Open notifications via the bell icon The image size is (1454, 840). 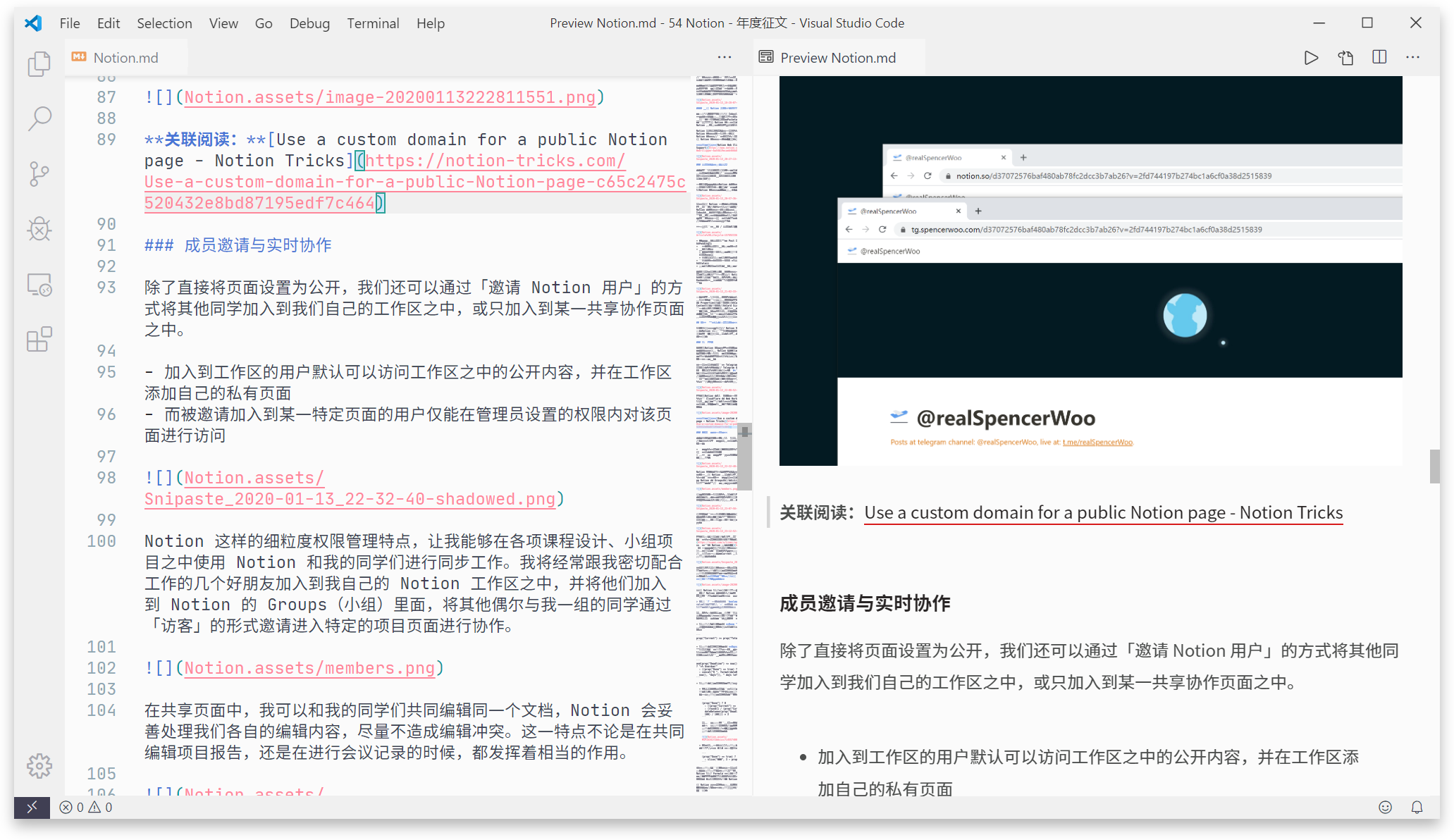point(1417,808)
